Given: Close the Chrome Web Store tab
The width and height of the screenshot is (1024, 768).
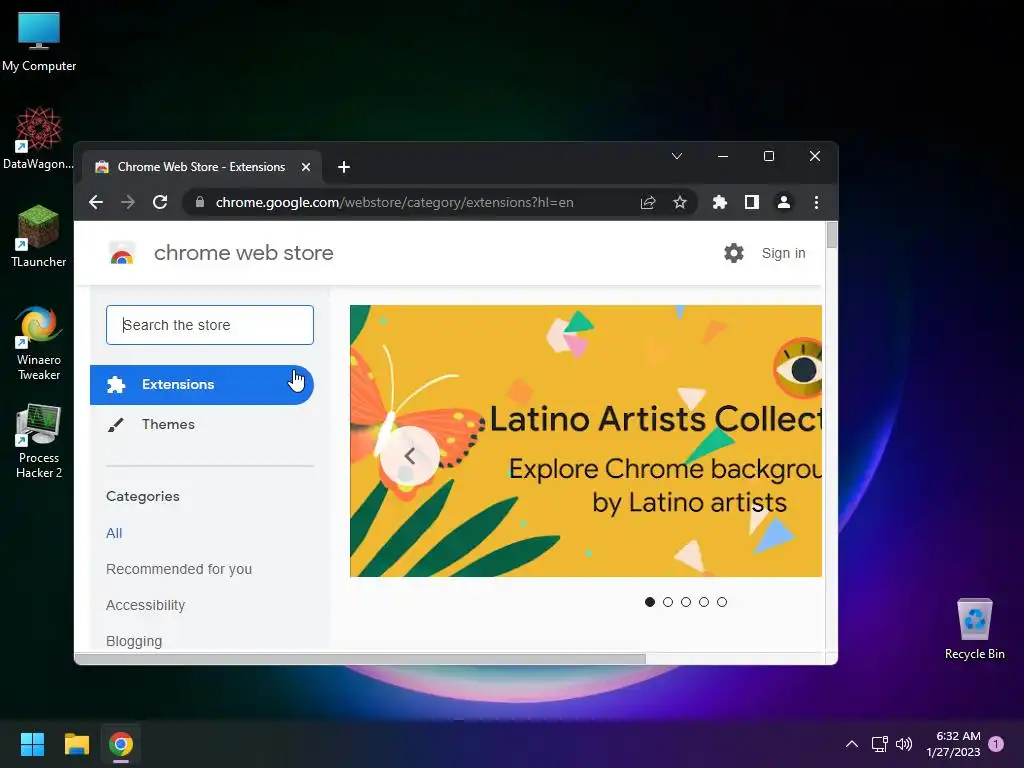Looking at the screenshot, I should (306, 167).
